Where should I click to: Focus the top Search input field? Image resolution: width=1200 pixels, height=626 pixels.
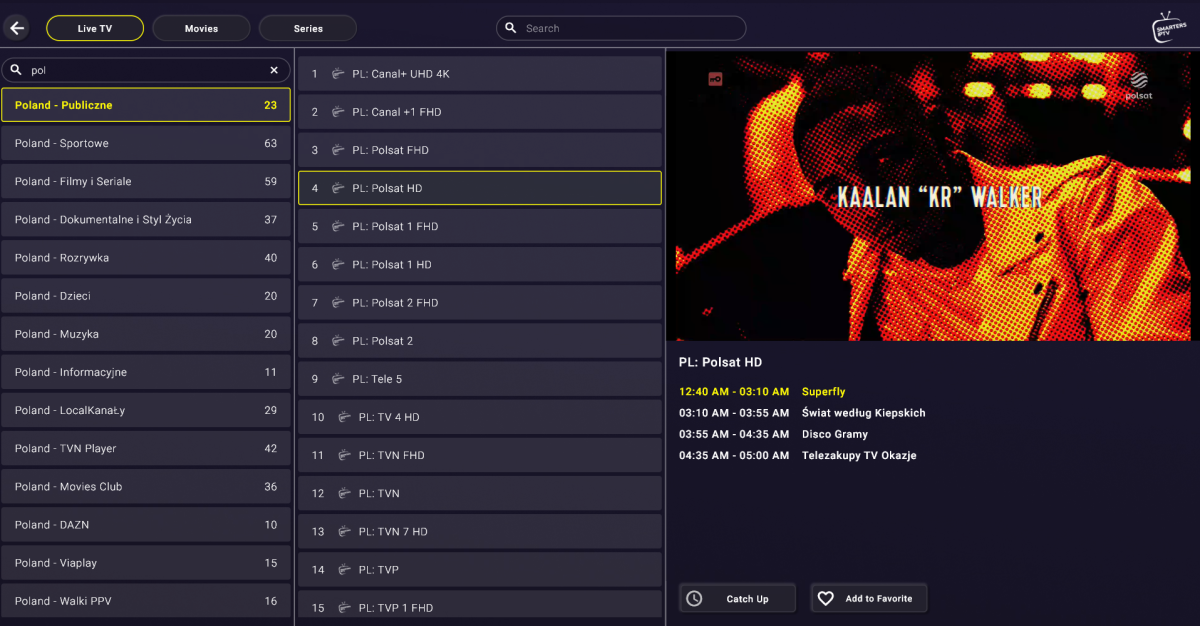(630, 28)
